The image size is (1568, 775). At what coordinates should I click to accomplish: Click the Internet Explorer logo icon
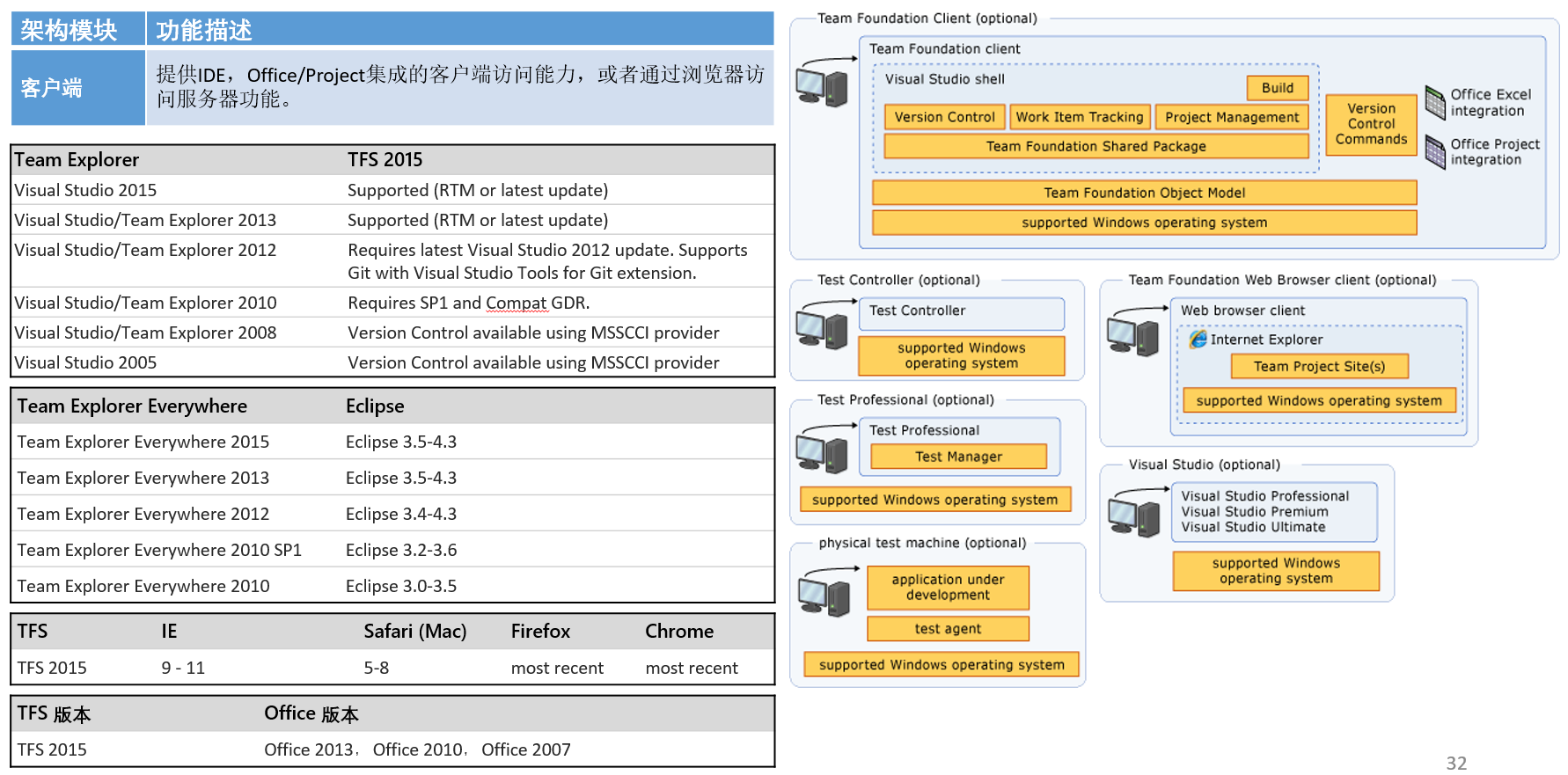pos(1198,340)
